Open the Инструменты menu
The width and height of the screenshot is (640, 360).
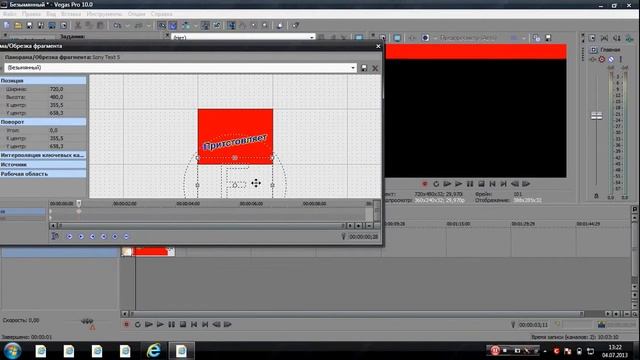(104, 14)
